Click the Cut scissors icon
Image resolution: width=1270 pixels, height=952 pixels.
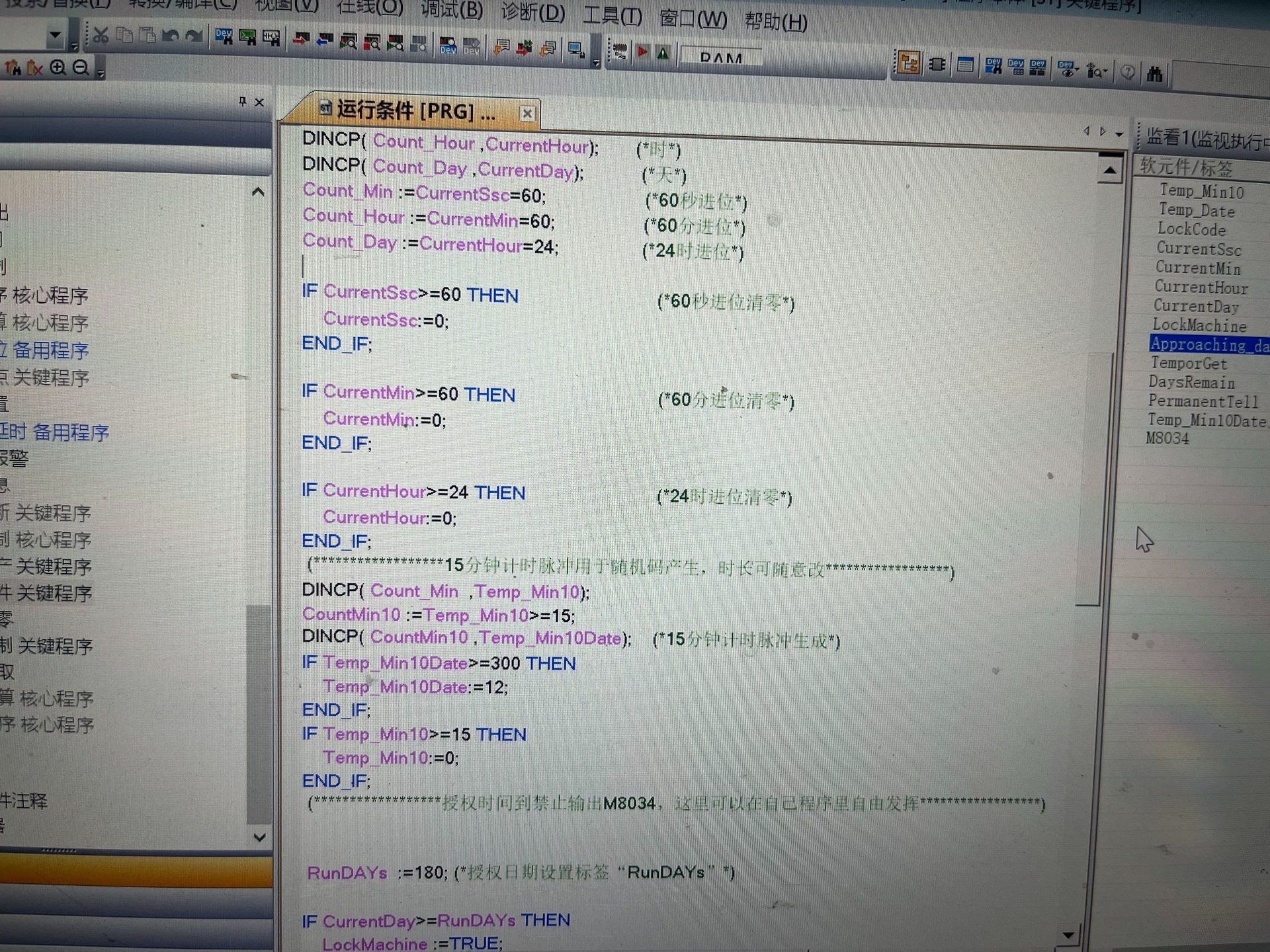pyautogui.click(x=101, y=35)
